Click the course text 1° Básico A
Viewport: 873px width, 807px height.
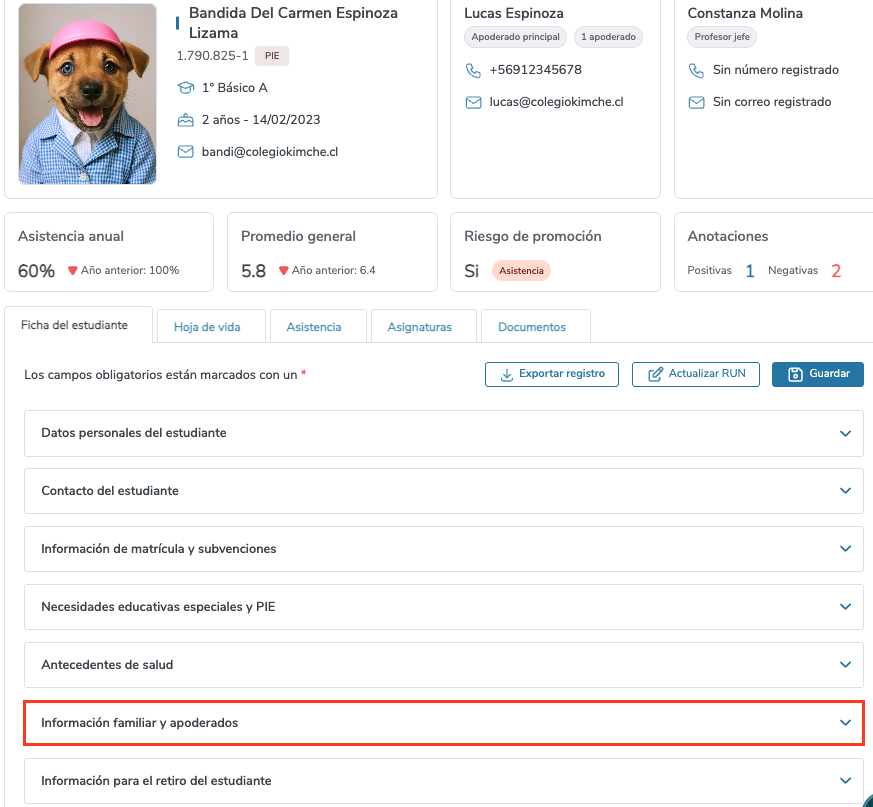[x=234, y=88]
